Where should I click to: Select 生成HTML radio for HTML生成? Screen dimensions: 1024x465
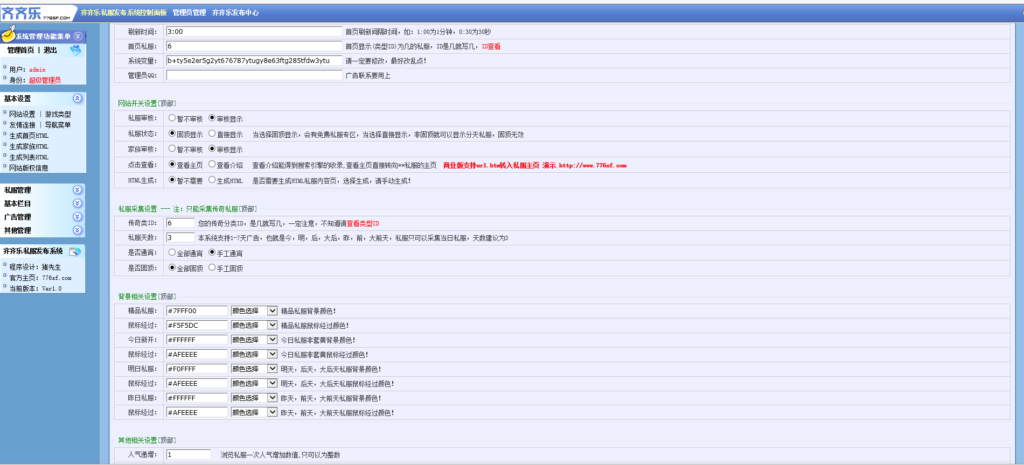pyautogui.click(x=213, y=179)
